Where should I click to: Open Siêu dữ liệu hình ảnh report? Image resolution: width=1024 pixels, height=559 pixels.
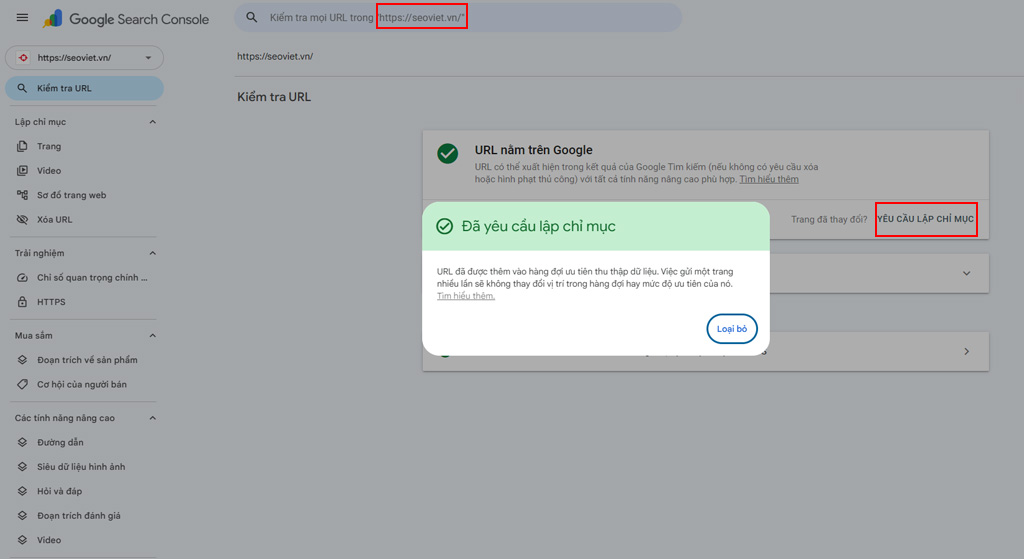pyautogui.click(x=81, y=467)
